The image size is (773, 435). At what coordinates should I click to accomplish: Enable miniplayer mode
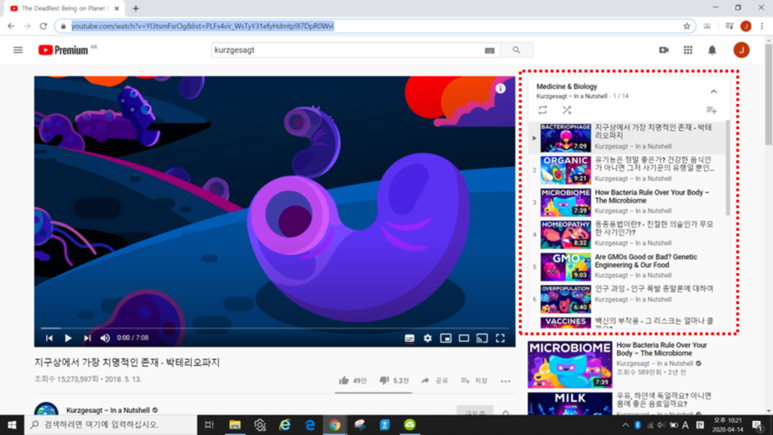point(446,338)
